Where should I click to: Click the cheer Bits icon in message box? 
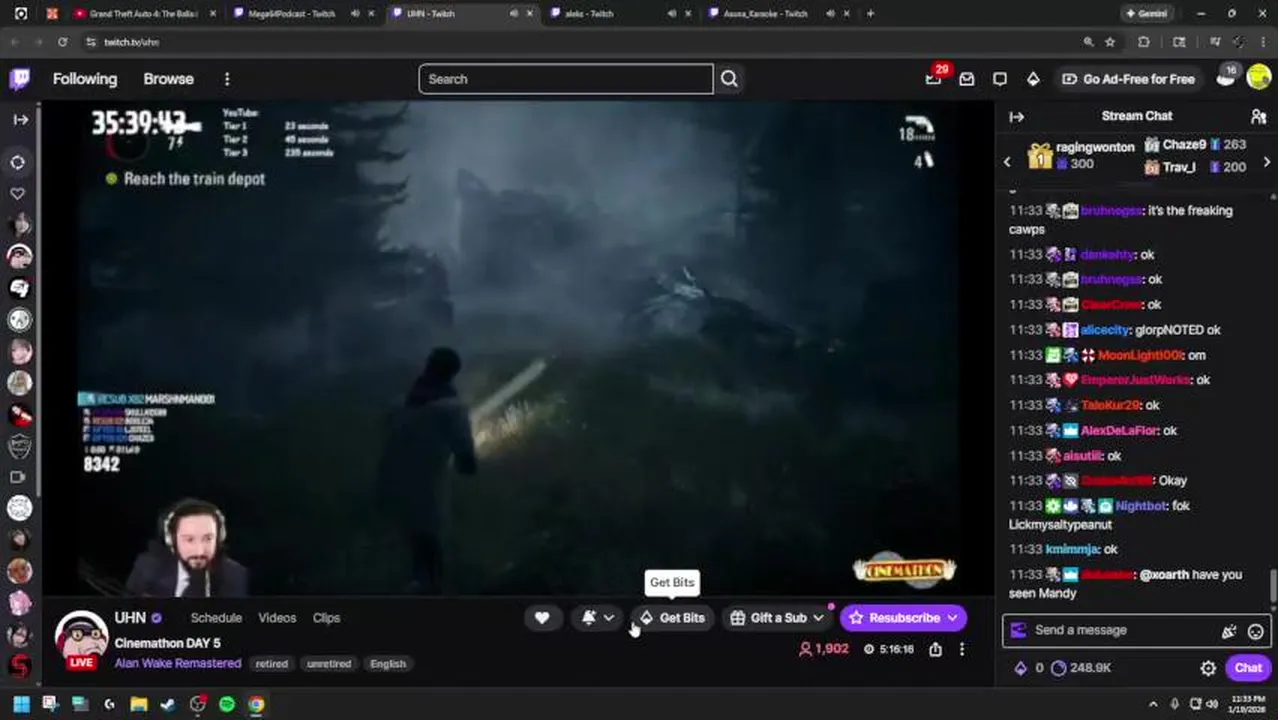click(x=1229, y=631)
